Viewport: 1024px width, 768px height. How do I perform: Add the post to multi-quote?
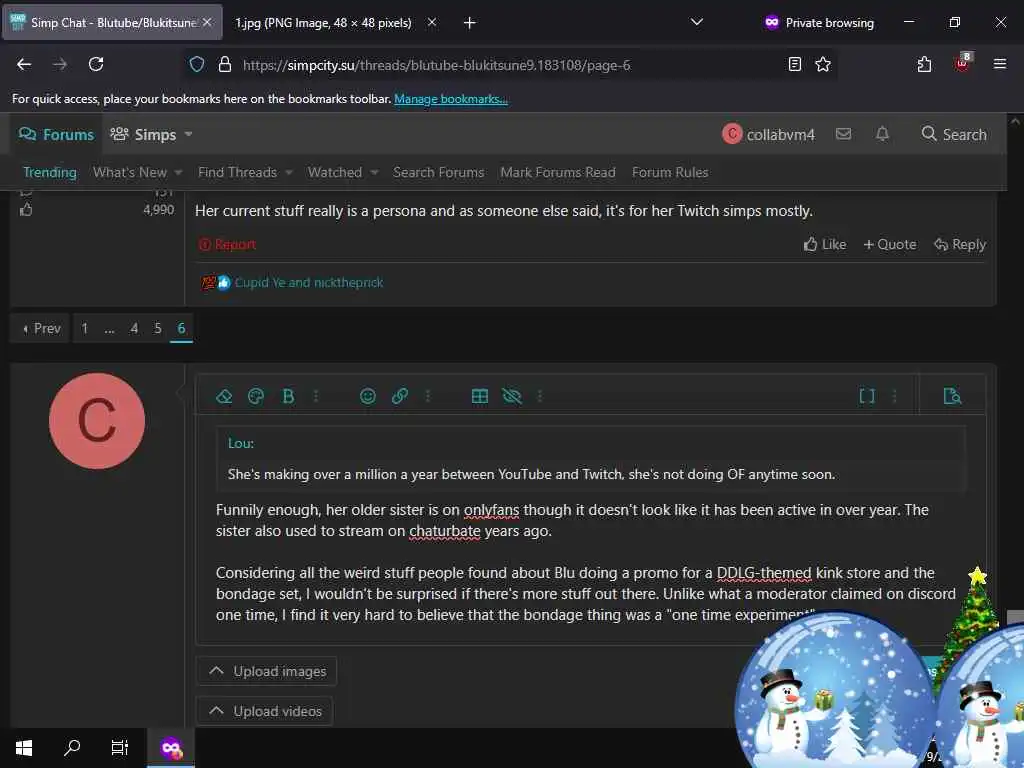click(x=889, y=244)
